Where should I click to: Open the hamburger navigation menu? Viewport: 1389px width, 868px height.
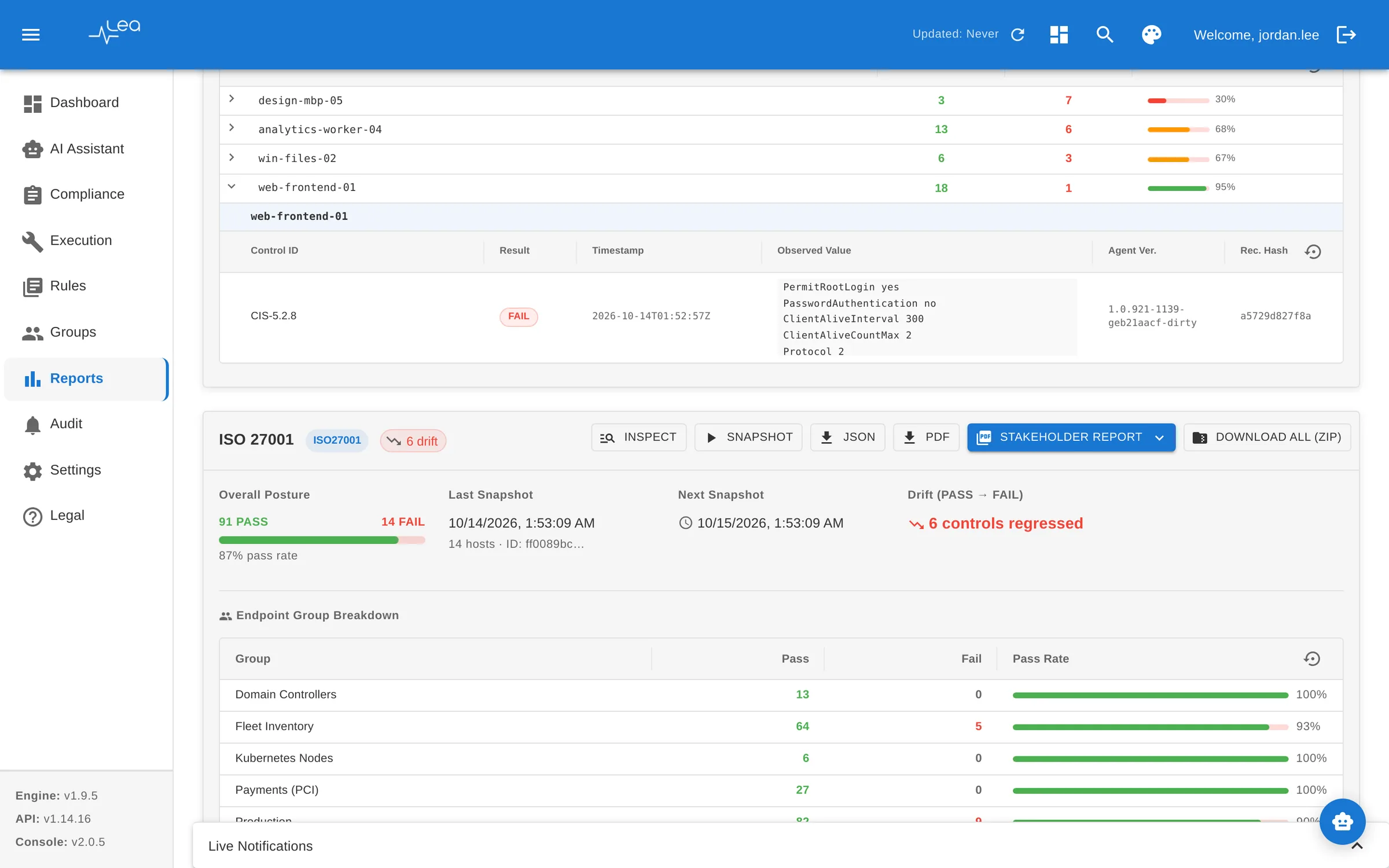coord(31,35)
